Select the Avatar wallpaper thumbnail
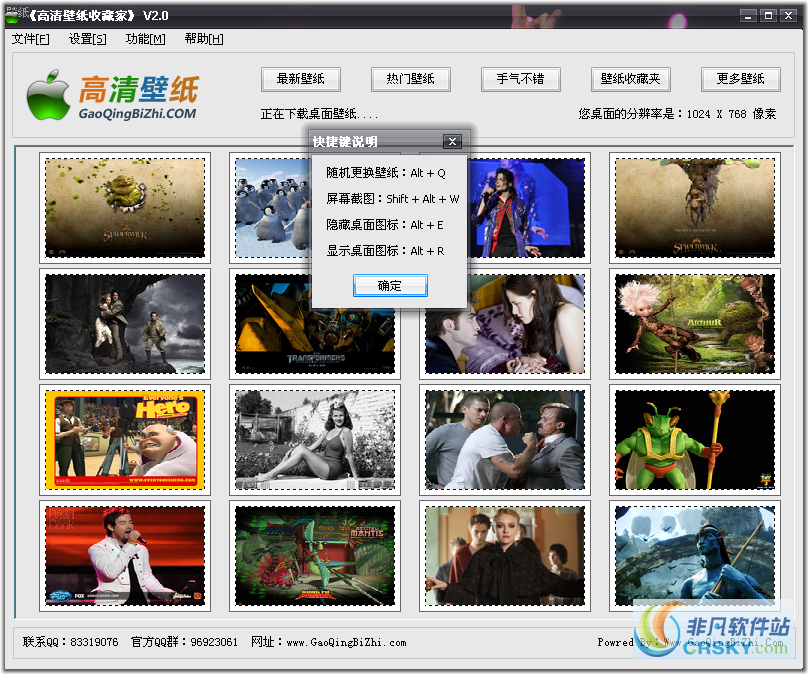 [694, 557]
